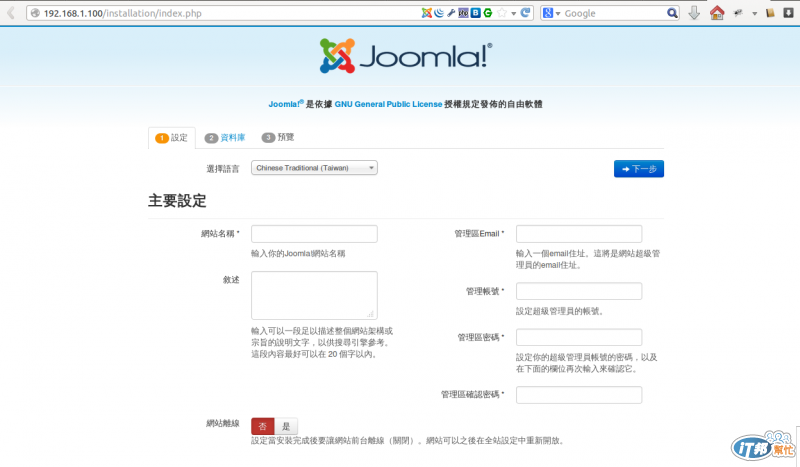This screenshot has height=467, width=800.
Task: Click the browser back arrow
Action: (11, 13)
